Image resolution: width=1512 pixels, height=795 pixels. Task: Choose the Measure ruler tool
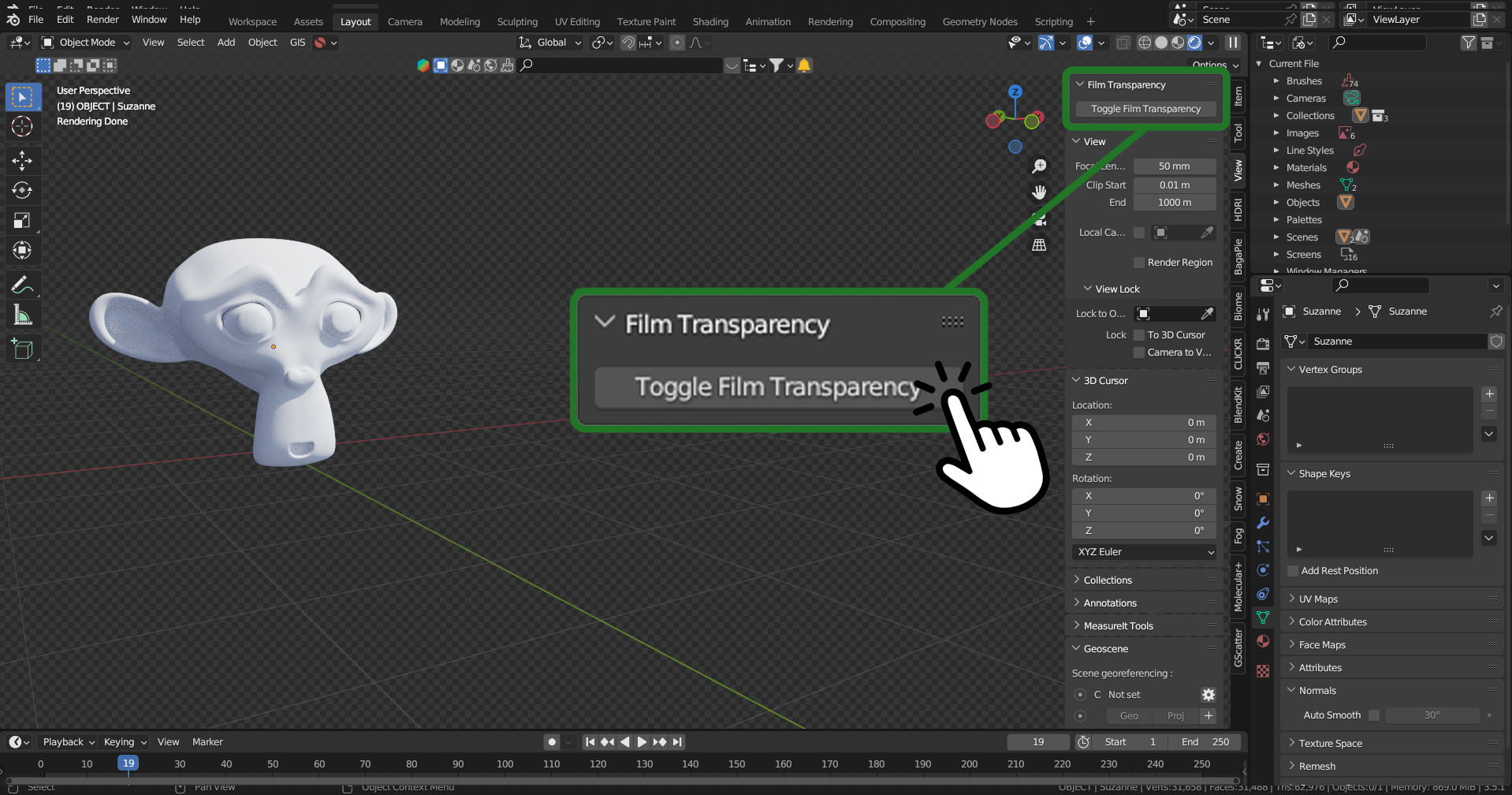pyautogui.click(x=22, y=315)
